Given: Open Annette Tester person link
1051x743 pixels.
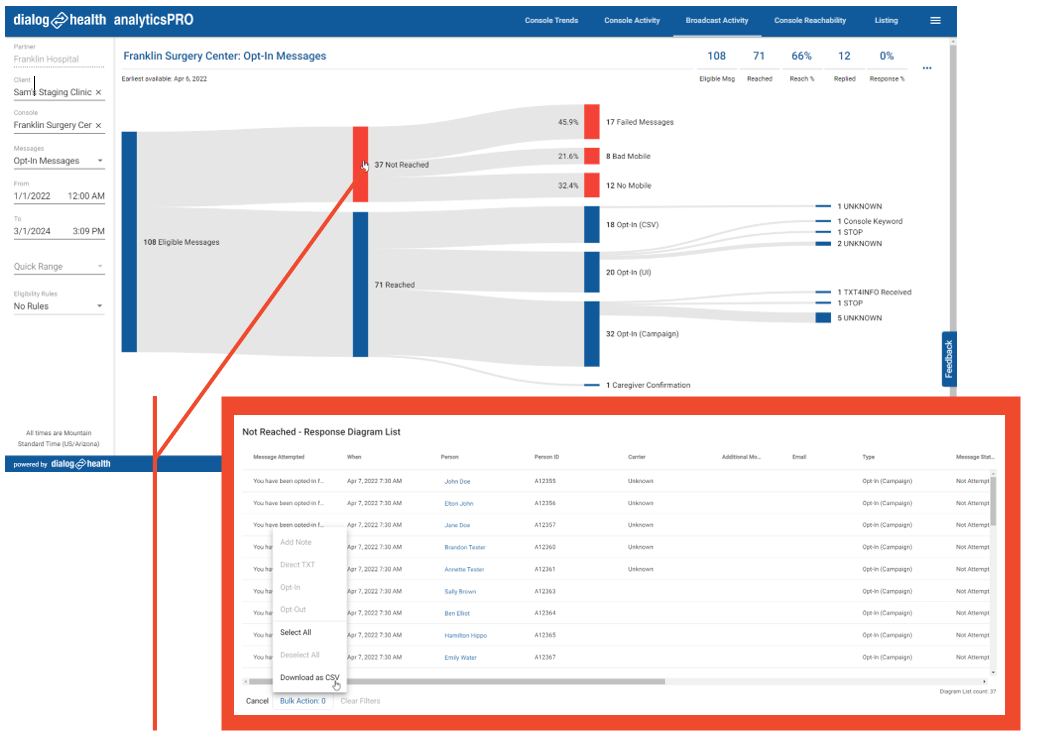Looking at the screenshot, I should tap(464, 569).
